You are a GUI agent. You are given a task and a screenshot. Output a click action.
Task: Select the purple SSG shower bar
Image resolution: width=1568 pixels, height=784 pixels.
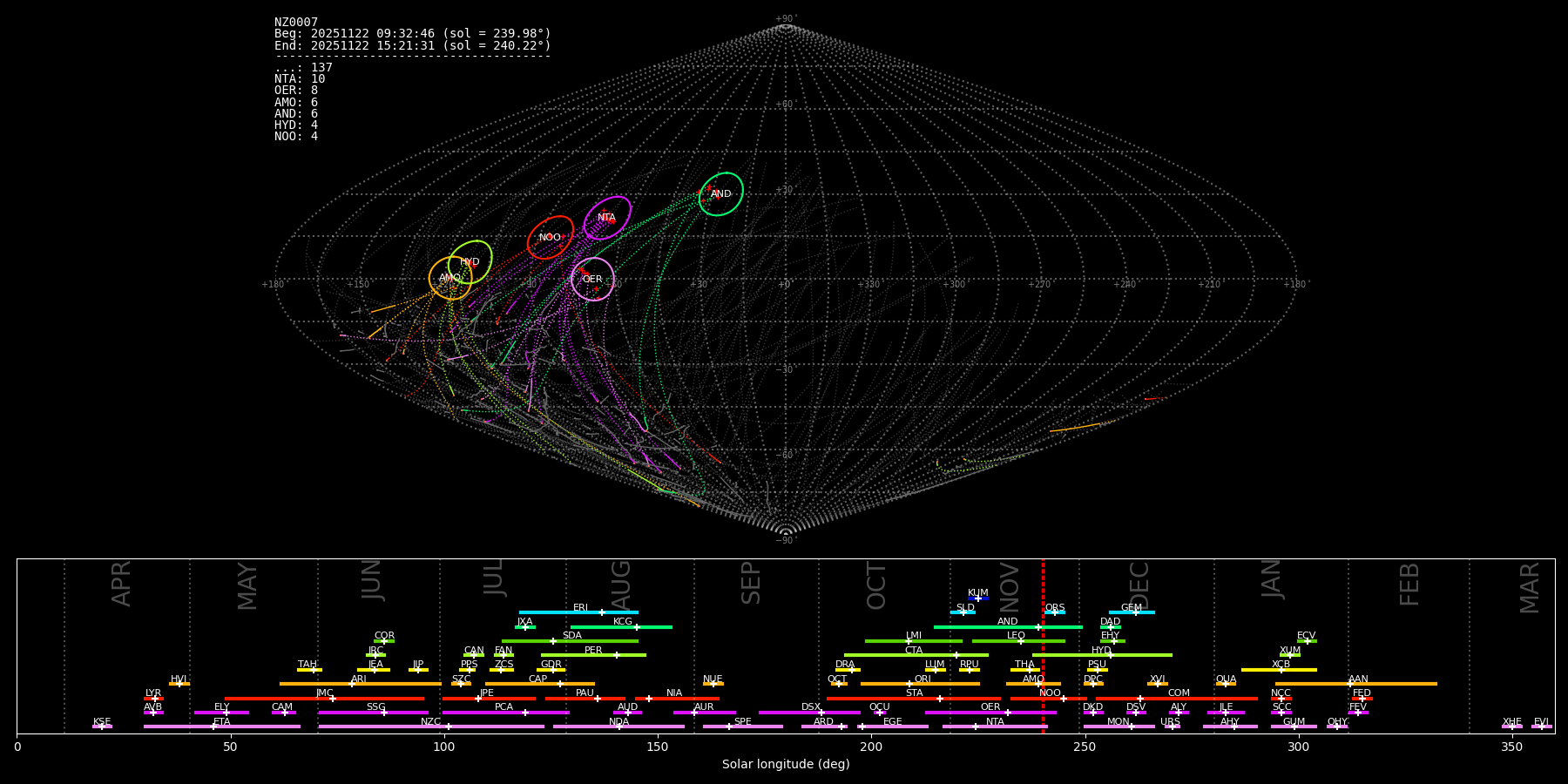[x=373, y=713]
